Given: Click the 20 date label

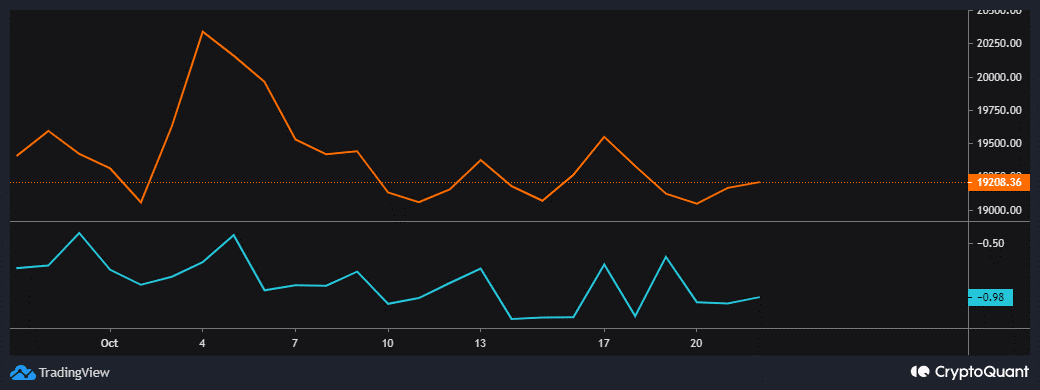Looking at the screenshot, I should coord(696,343).
